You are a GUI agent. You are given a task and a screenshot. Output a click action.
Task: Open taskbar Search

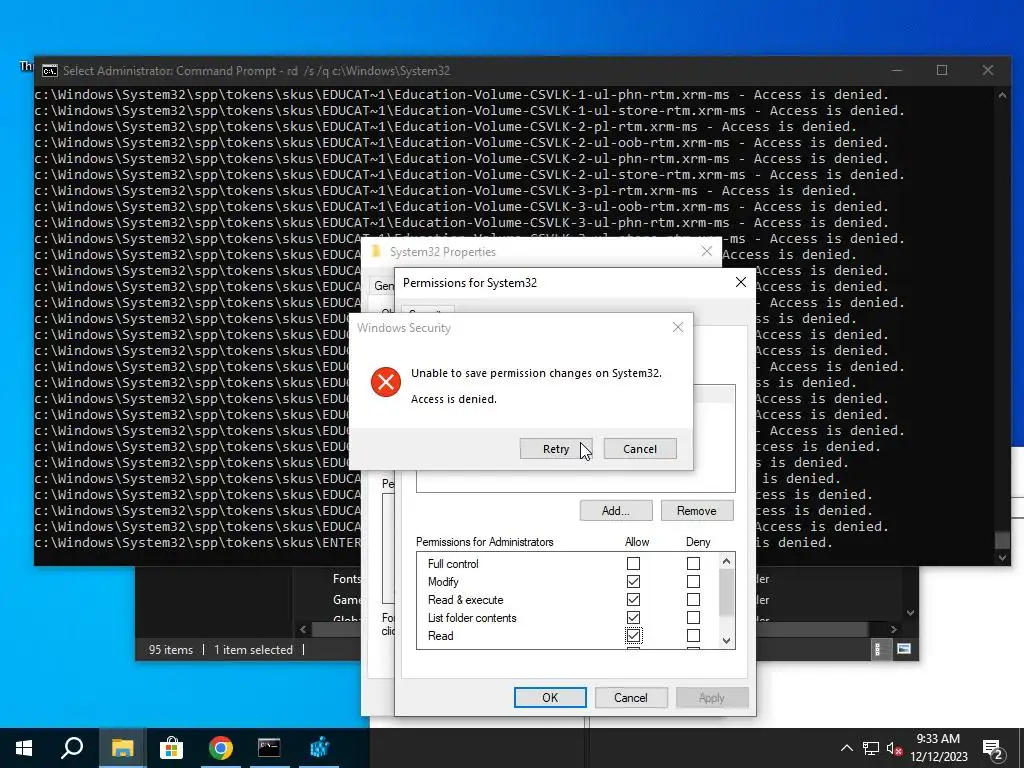pos(72,748)
